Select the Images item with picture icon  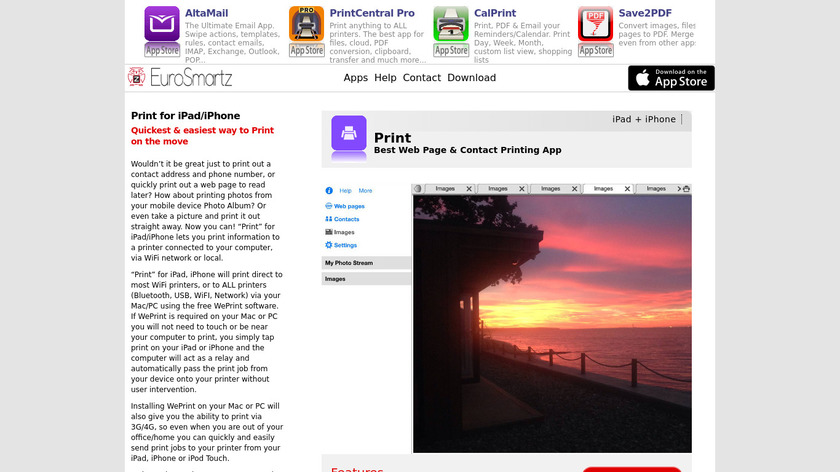click(340, 232)
